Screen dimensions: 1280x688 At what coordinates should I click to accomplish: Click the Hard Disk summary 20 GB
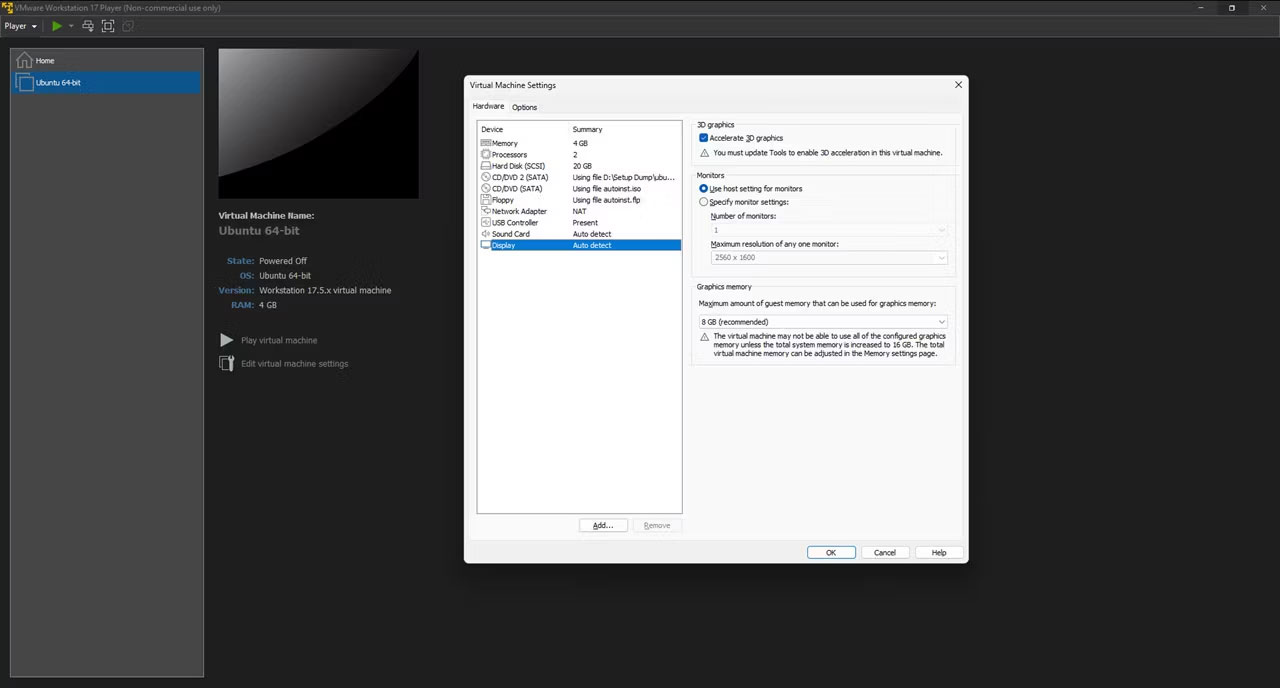coord(582,166)
